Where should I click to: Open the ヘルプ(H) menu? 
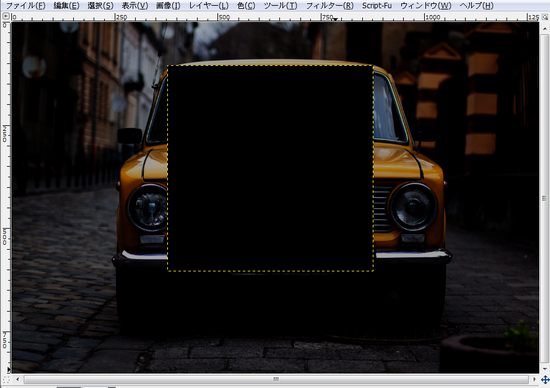476,6
